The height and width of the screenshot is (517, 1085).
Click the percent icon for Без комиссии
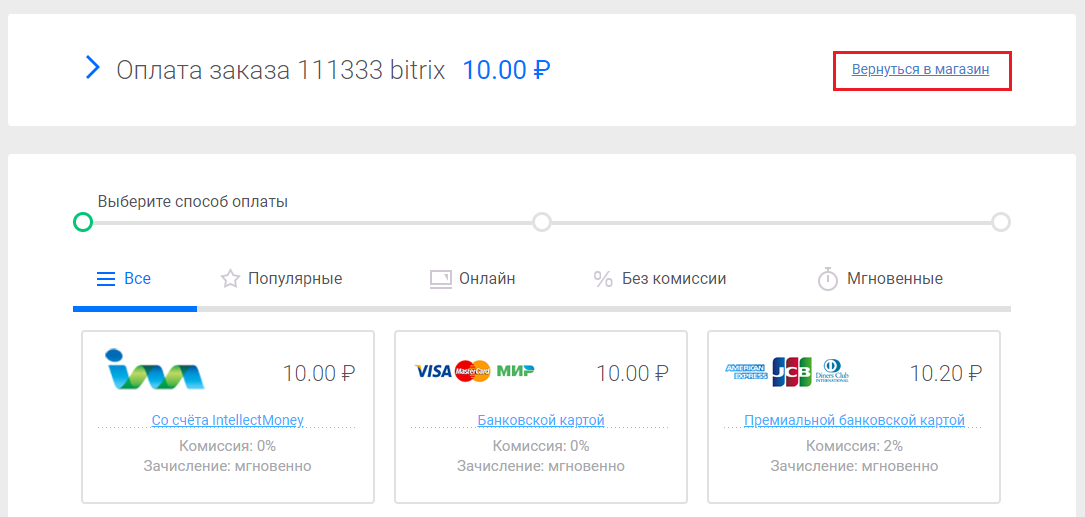coord(603,280)
